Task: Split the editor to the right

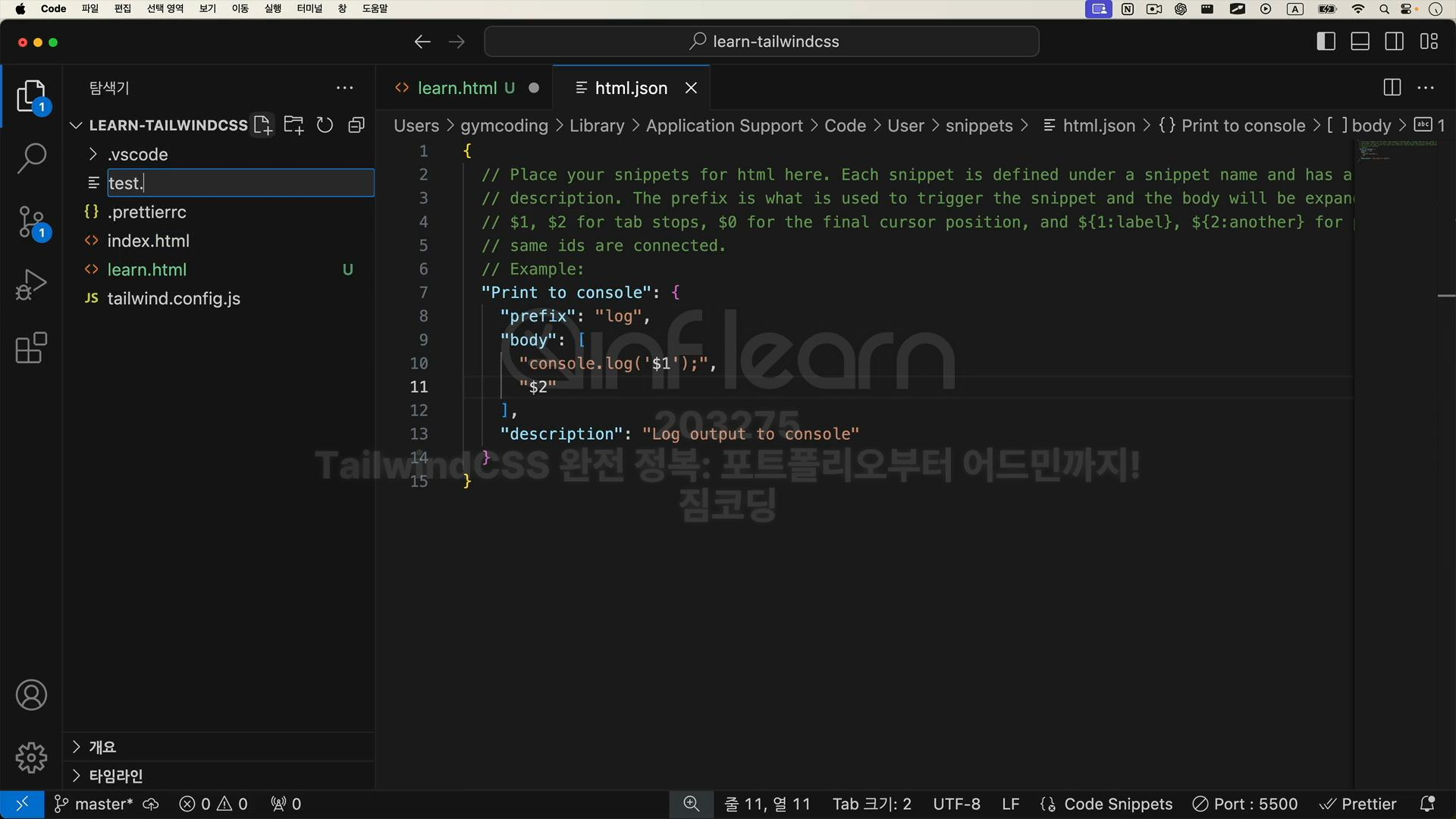Action: click(1392, 88)
